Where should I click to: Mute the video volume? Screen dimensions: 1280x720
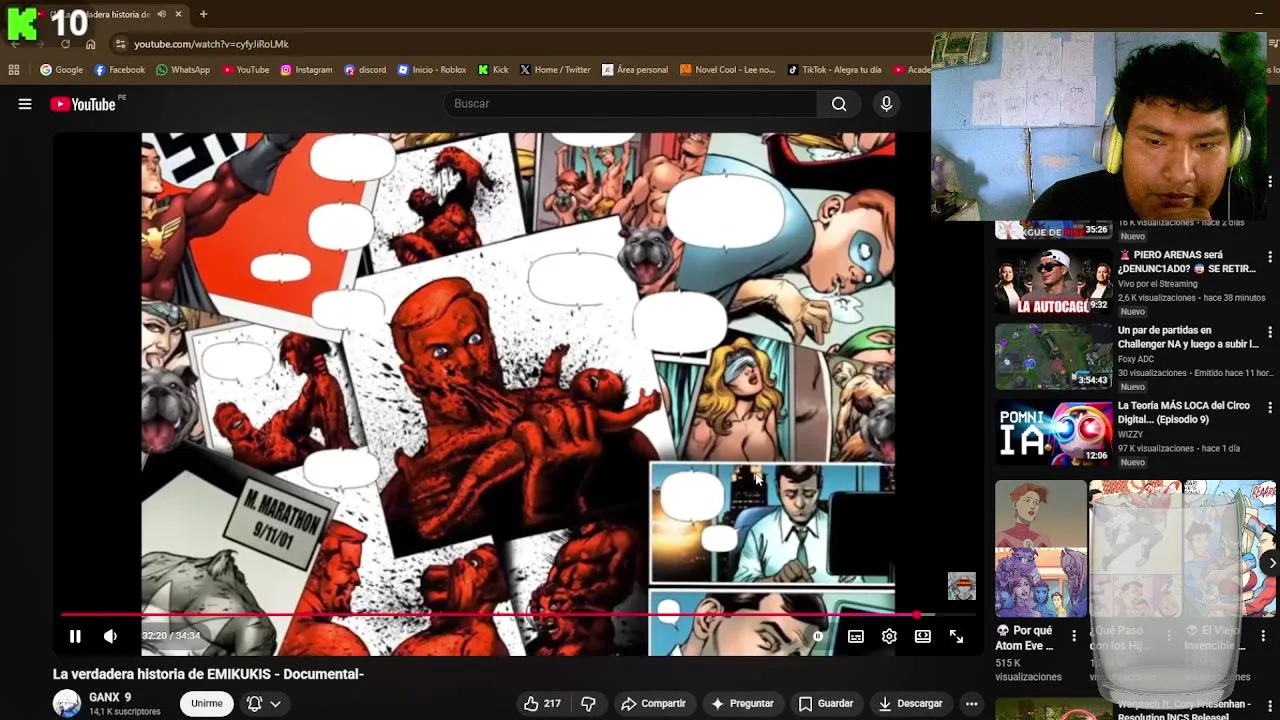point(110,636)
